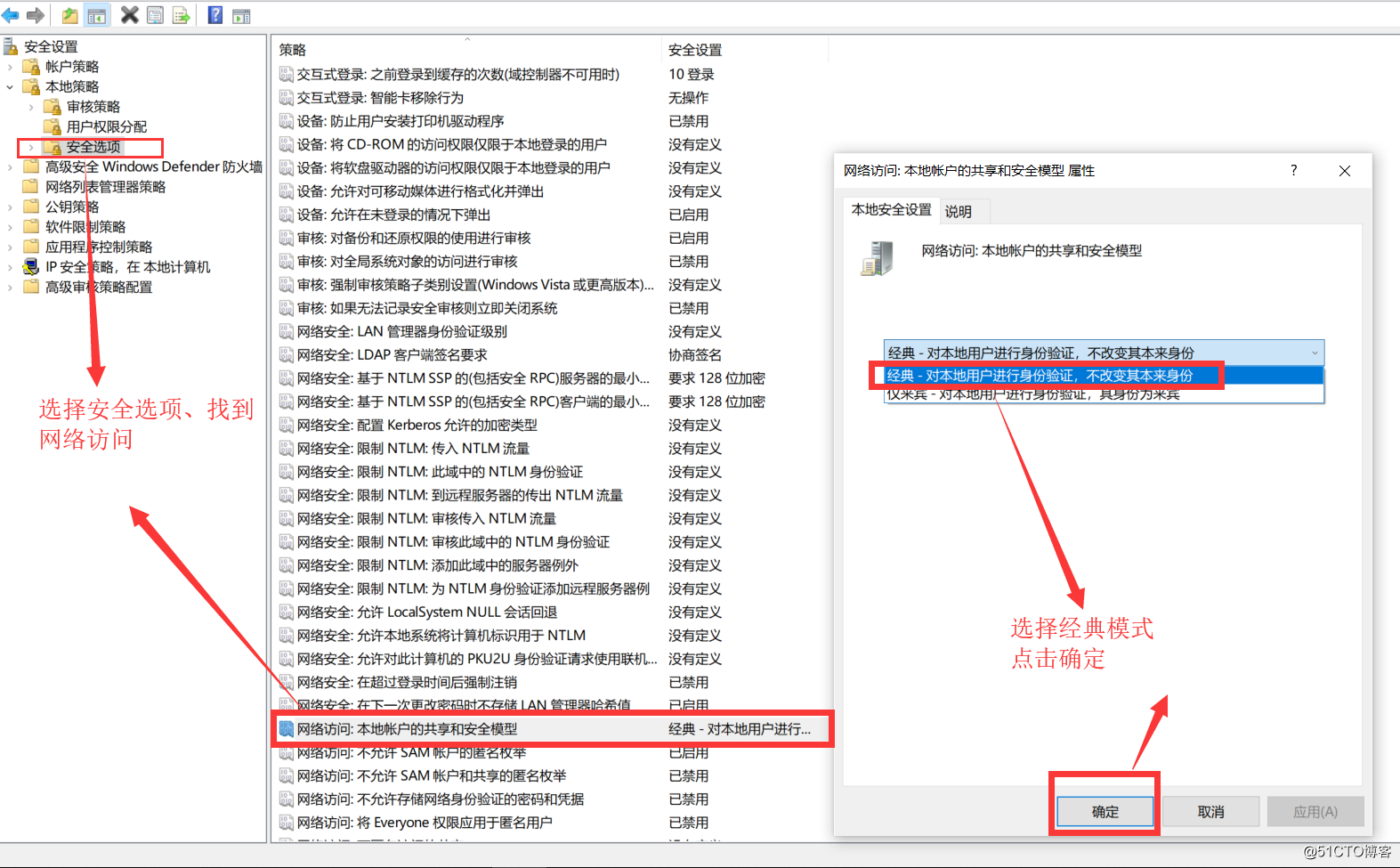Viewport: 1400px width, 868px height.
Task: Expand the 公钥策略 tree node
Action: click(10, 207)
